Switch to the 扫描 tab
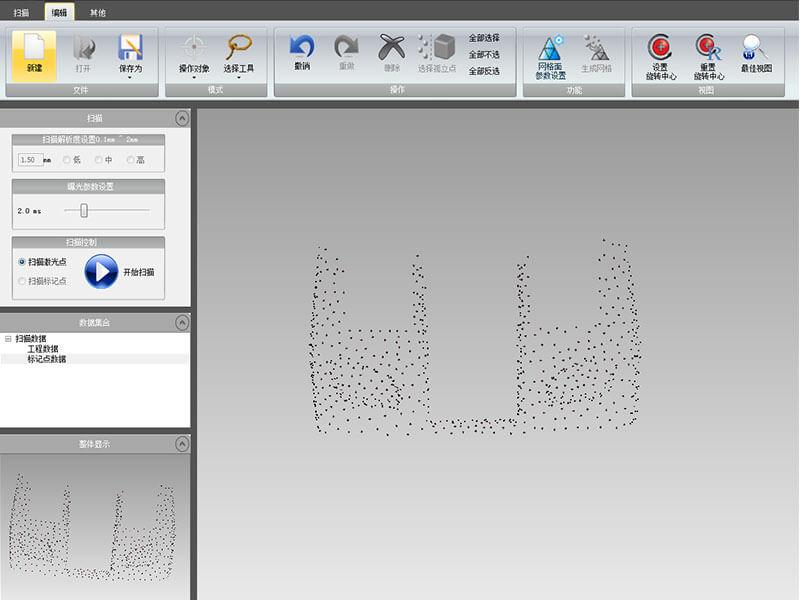The image size is (800, 600). pyautogui.click(x=21, y=12)
